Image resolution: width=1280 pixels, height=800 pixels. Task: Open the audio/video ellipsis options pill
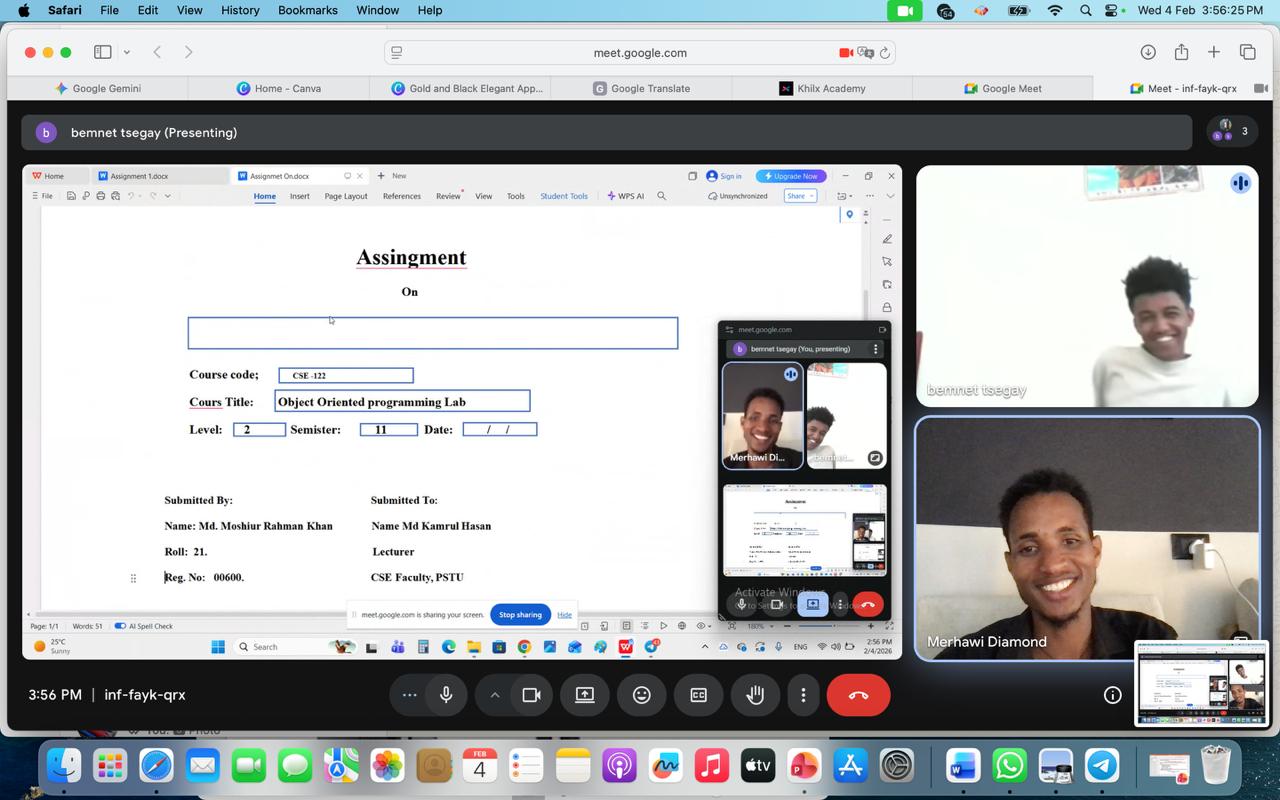(x=408, y=695)
